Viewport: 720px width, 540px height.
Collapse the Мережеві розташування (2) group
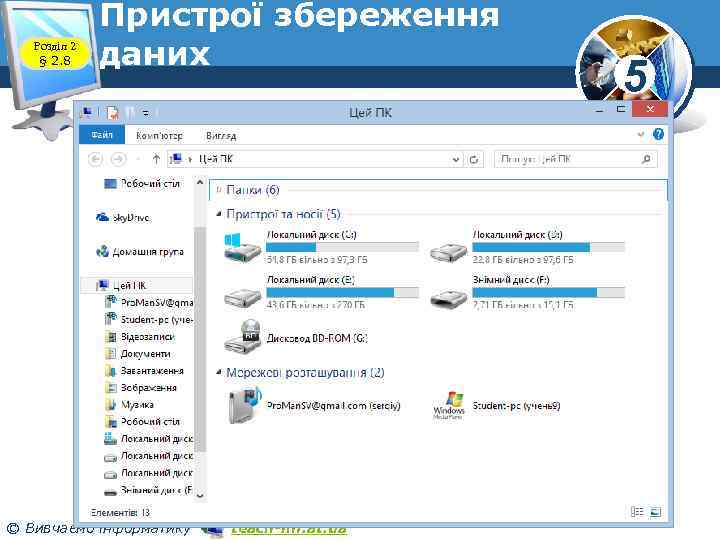click(x=219, y=372)
